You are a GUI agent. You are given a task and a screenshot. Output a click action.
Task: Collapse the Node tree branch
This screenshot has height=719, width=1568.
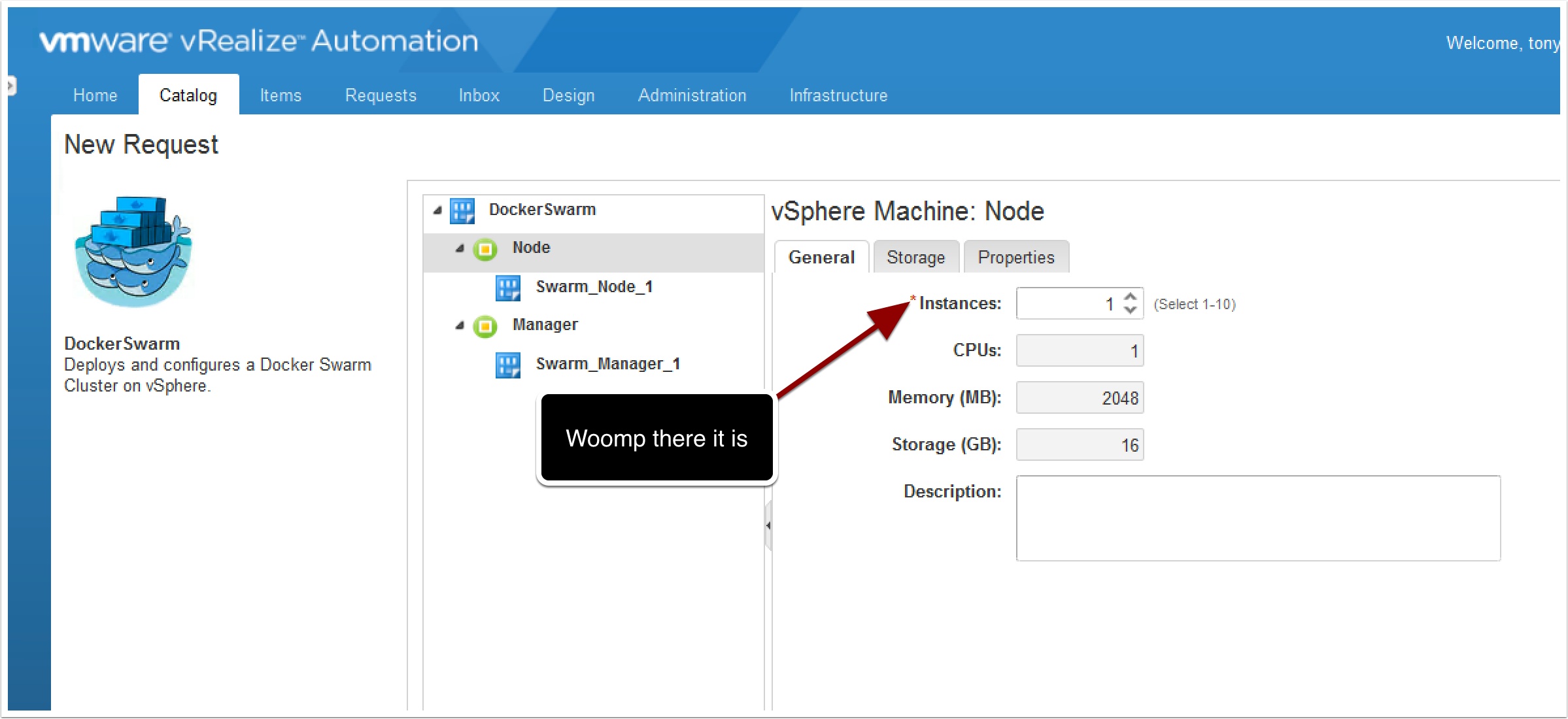coord(460,248)
